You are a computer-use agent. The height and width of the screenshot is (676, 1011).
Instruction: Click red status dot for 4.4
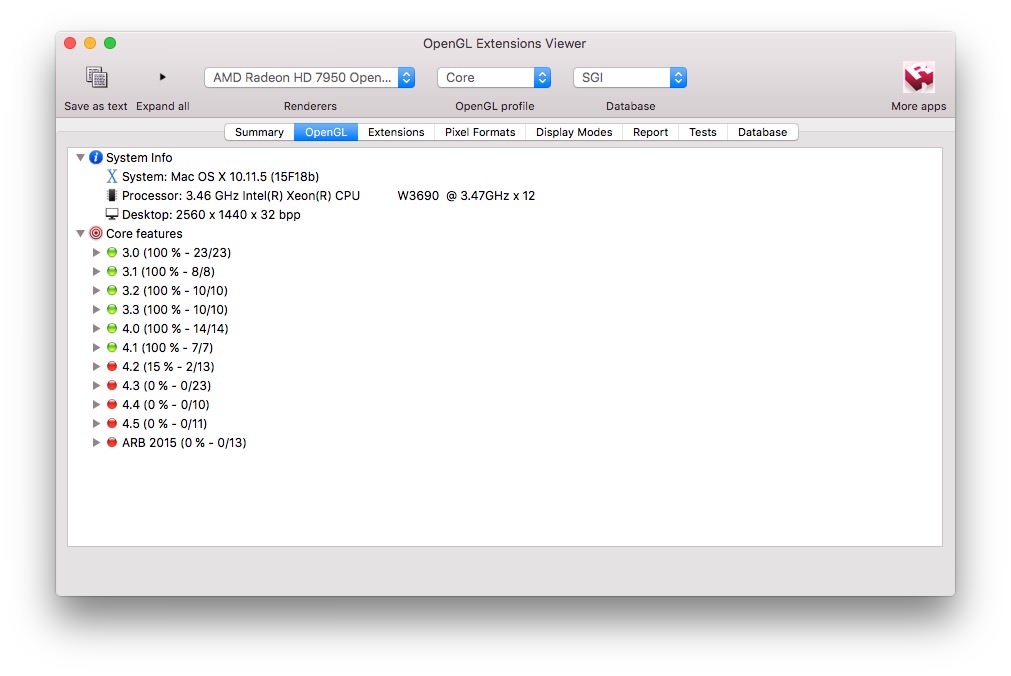[112, 404]
